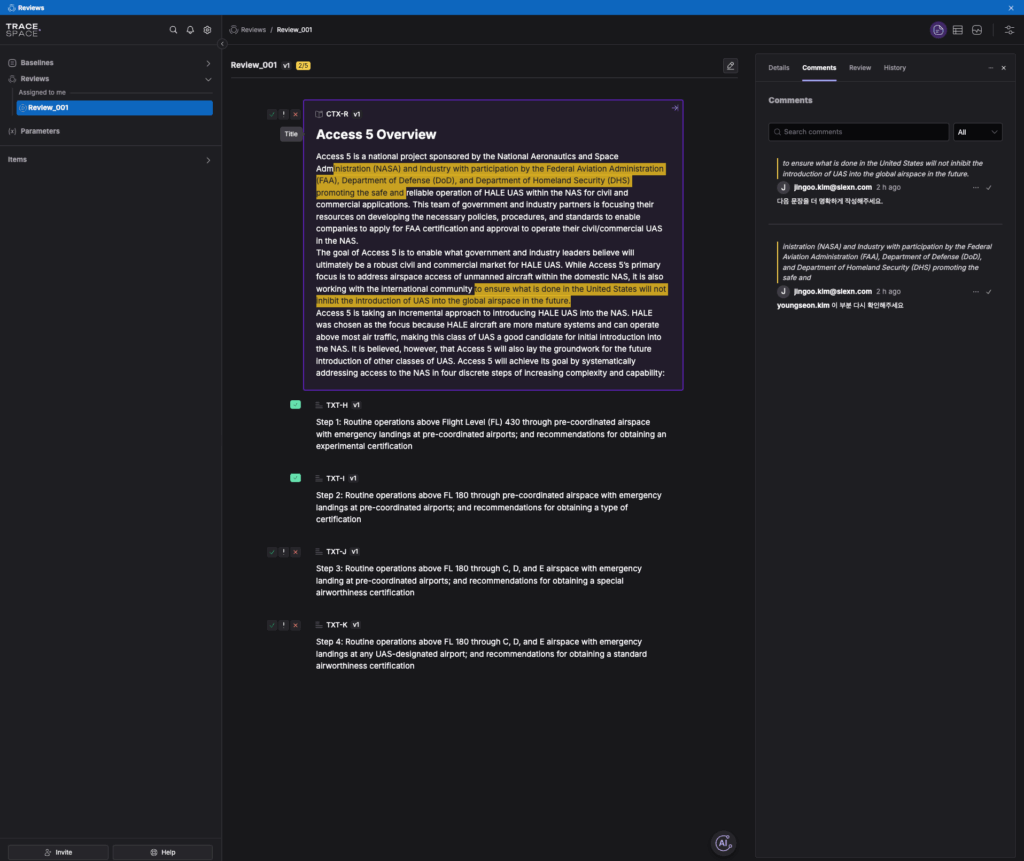1024x861 pixels.
Task: Click the TXT-K item type icon
Action: pos(319,625)
